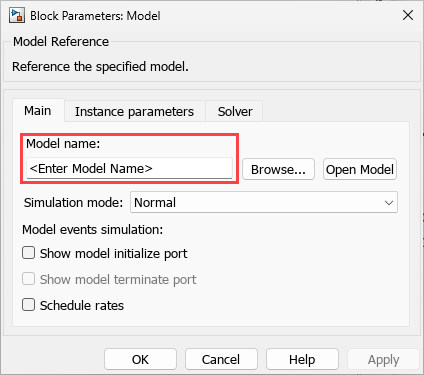Viewport: 424px width, 375px height.
Task: Switch to the Main tab
Action: pyautogui.click(x=38, y=111)
